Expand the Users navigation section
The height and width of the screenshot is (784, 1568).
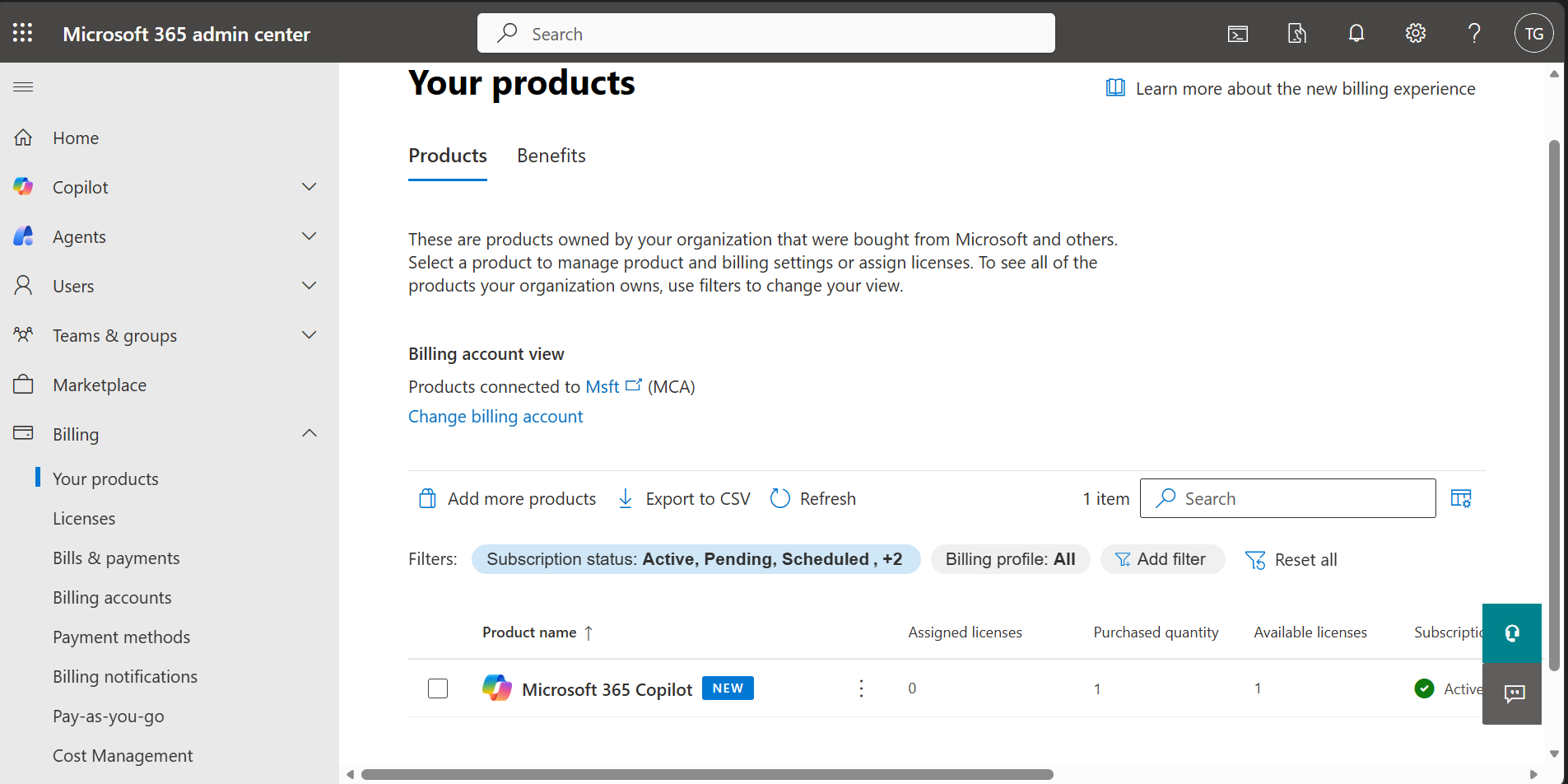(309, 286)
